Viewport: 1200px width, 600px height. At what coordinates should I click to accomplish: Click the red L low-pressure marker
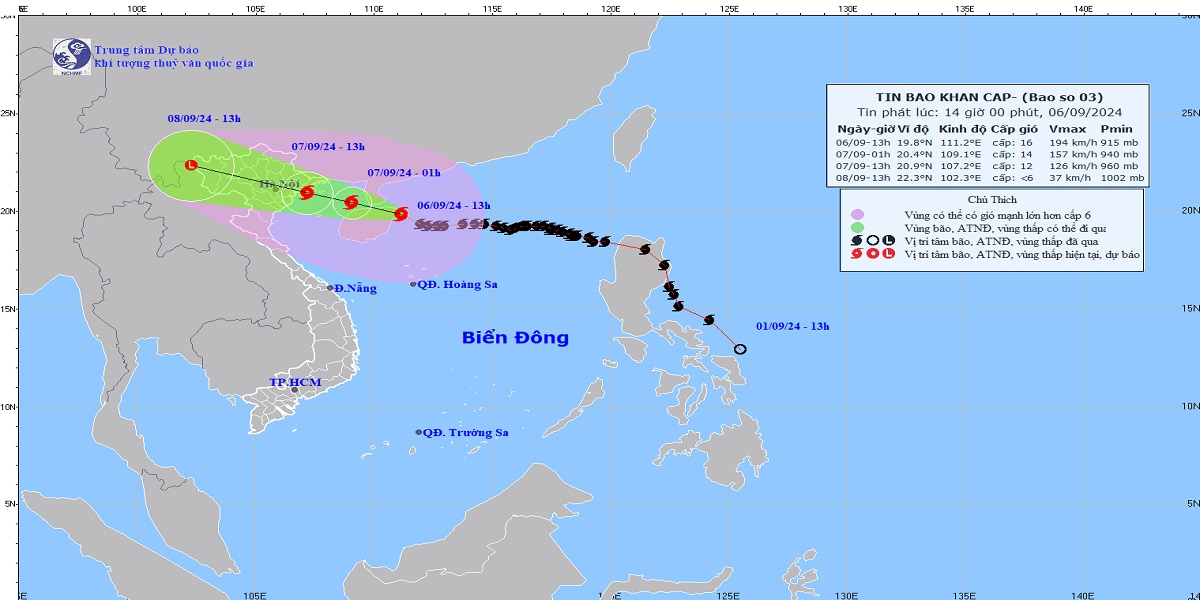coord(191,164)
